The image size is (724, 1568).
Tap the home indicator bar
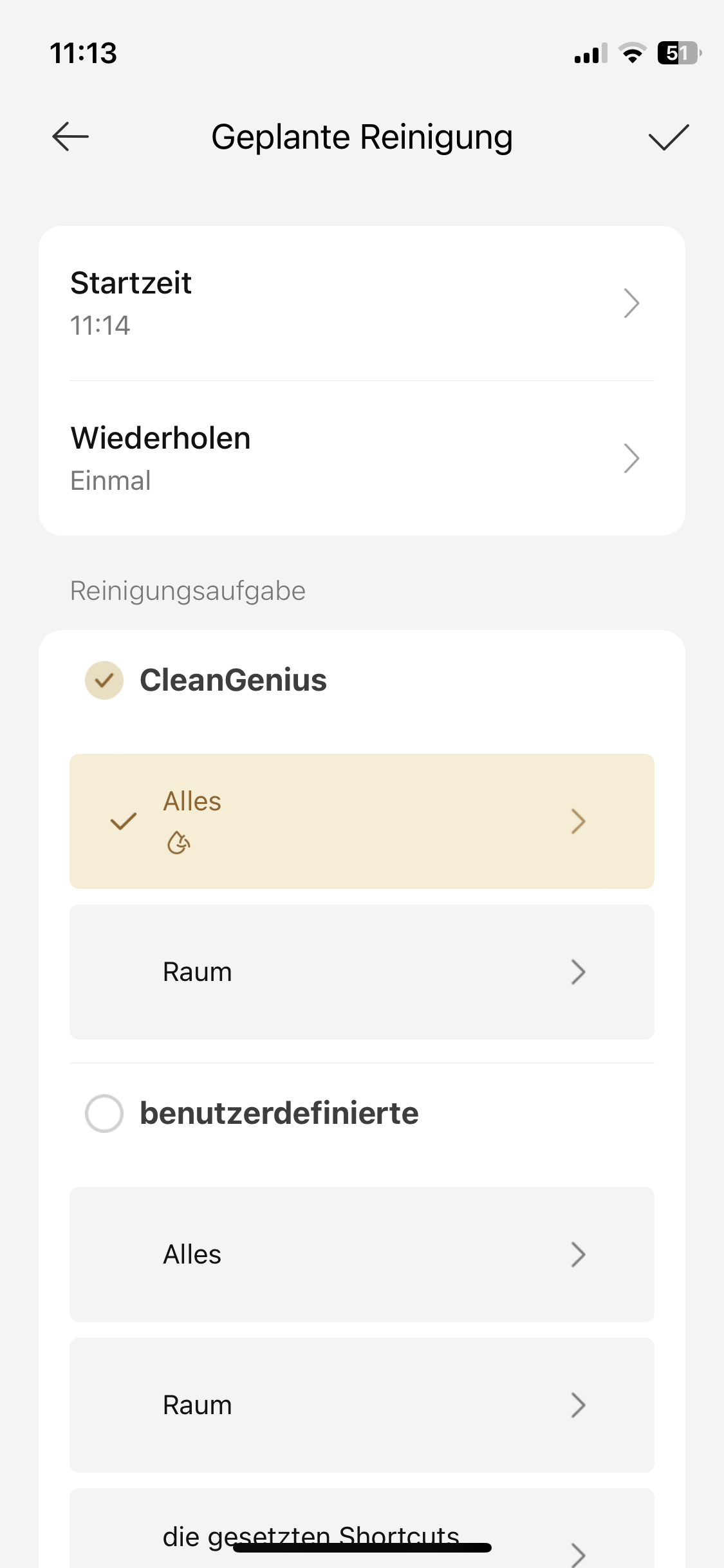click(362, 1548)
